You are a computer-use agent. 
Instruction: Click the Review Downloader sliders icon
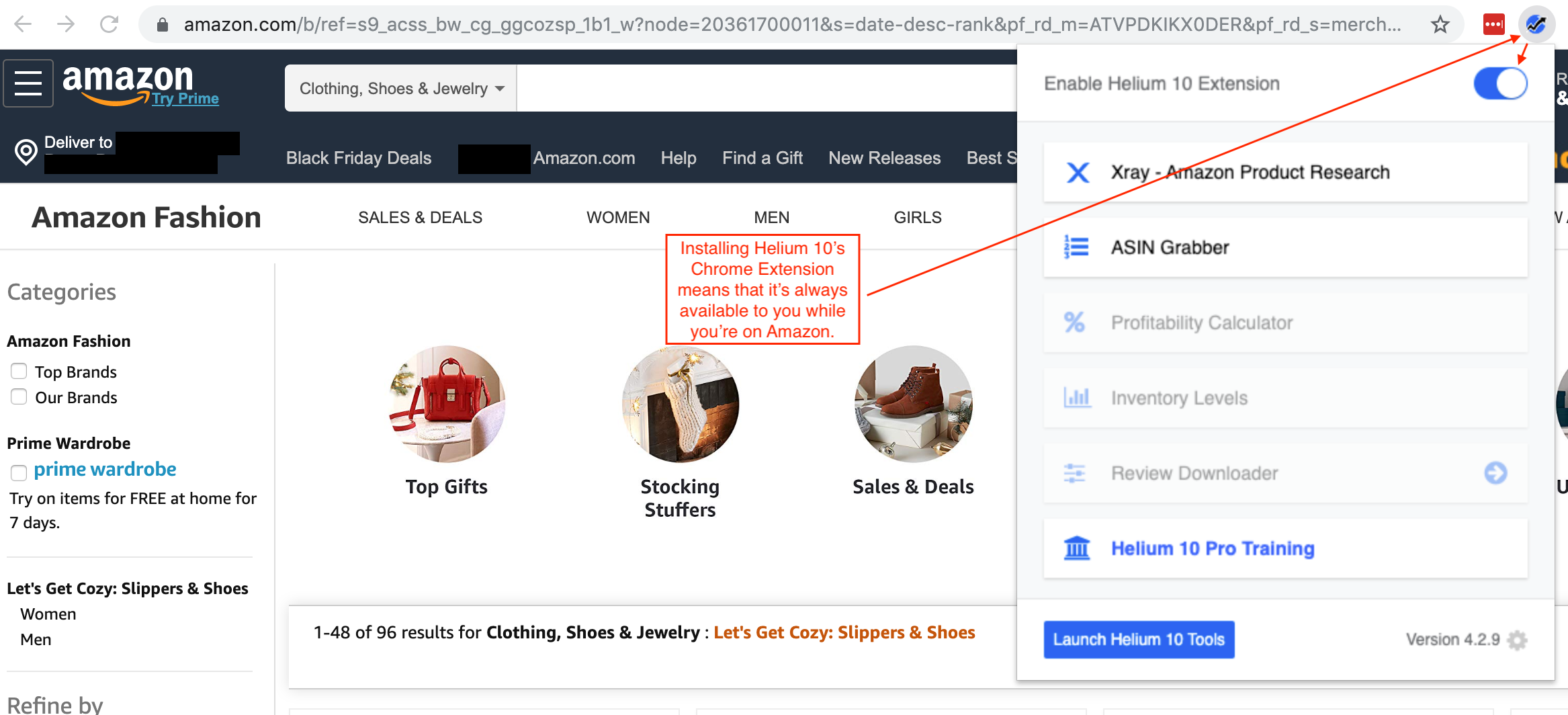click(1074, 473)
